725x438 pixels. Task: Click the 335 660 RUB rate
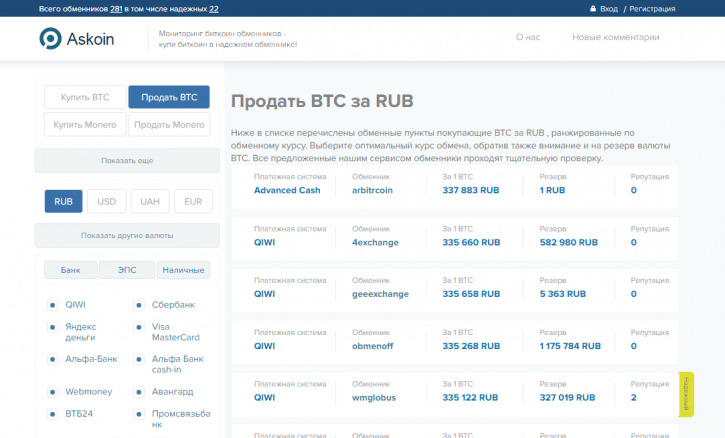[x=471, y=242]
